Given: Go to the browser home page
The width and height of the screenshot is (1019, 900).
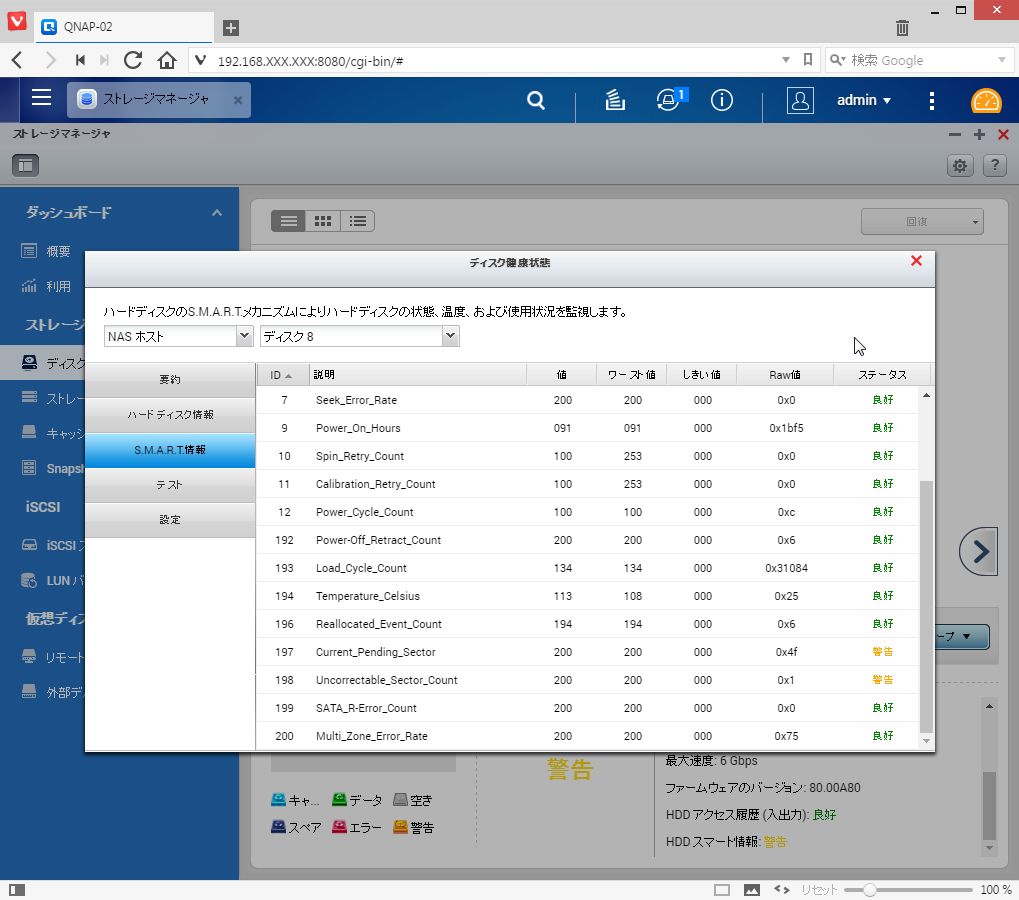Looking at the screenshot, I should coord(167,60).
